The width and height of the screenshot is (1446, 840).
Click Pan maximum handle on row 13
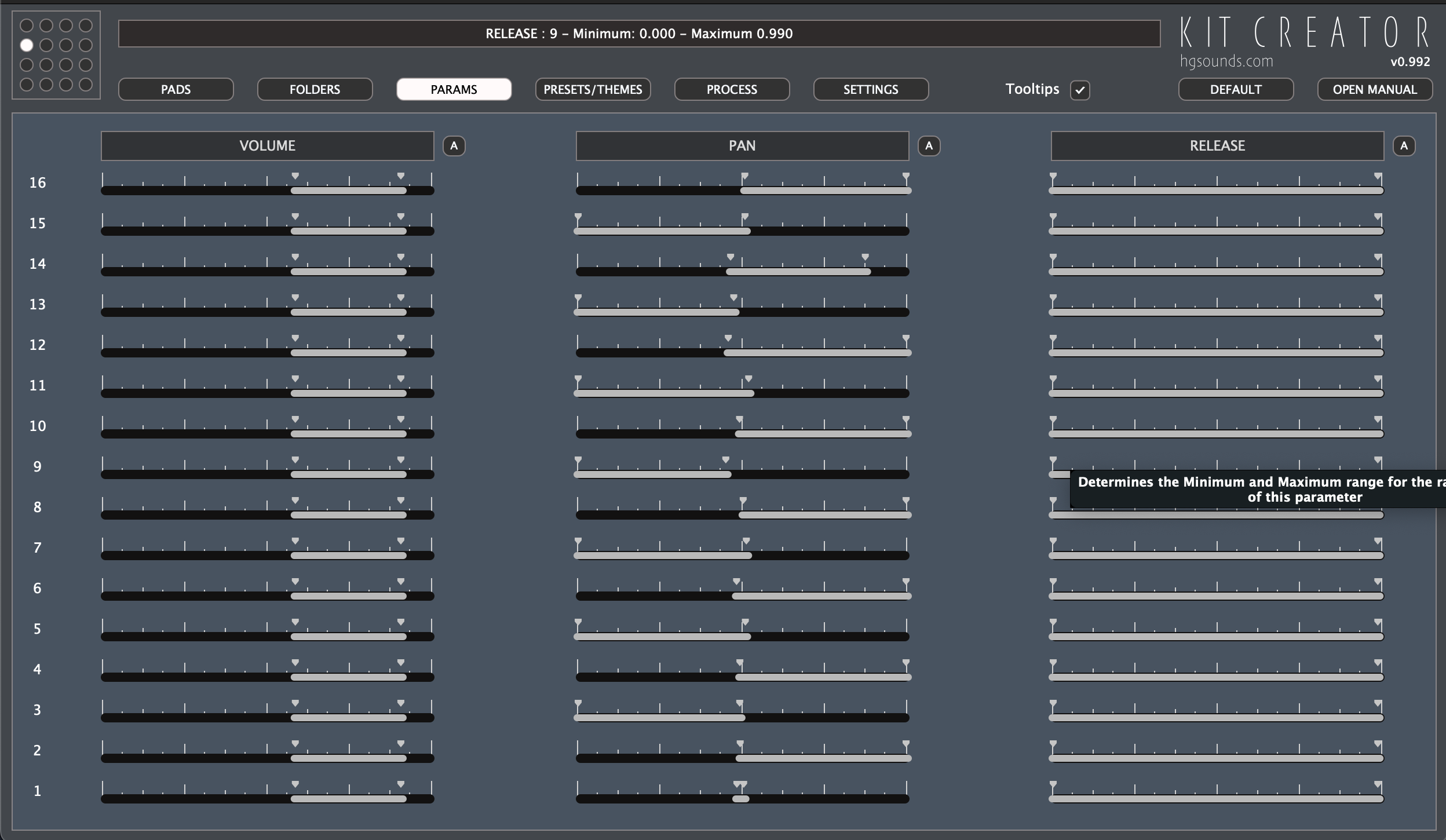[x=734, y=298]
